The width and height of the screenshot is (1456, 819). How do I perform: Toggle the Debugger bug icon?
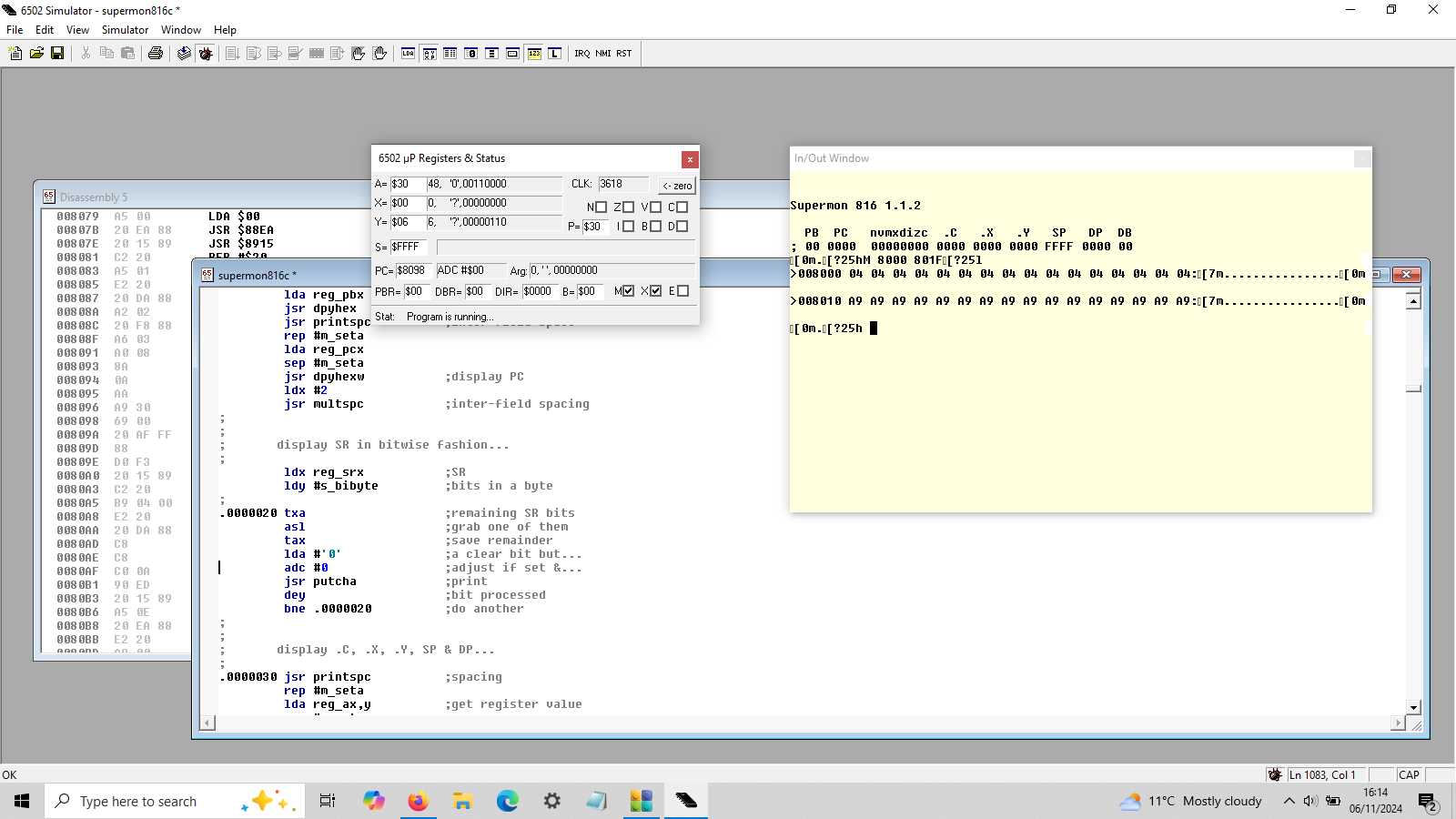(x=206, y=54)
